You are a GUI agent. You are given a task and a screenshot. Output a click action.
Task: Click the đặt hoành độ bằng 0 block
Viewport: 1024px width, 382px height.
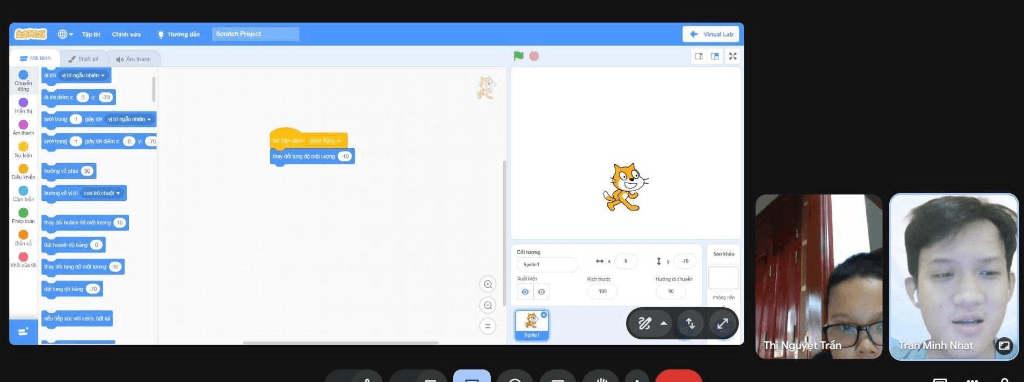pos(73,245)
